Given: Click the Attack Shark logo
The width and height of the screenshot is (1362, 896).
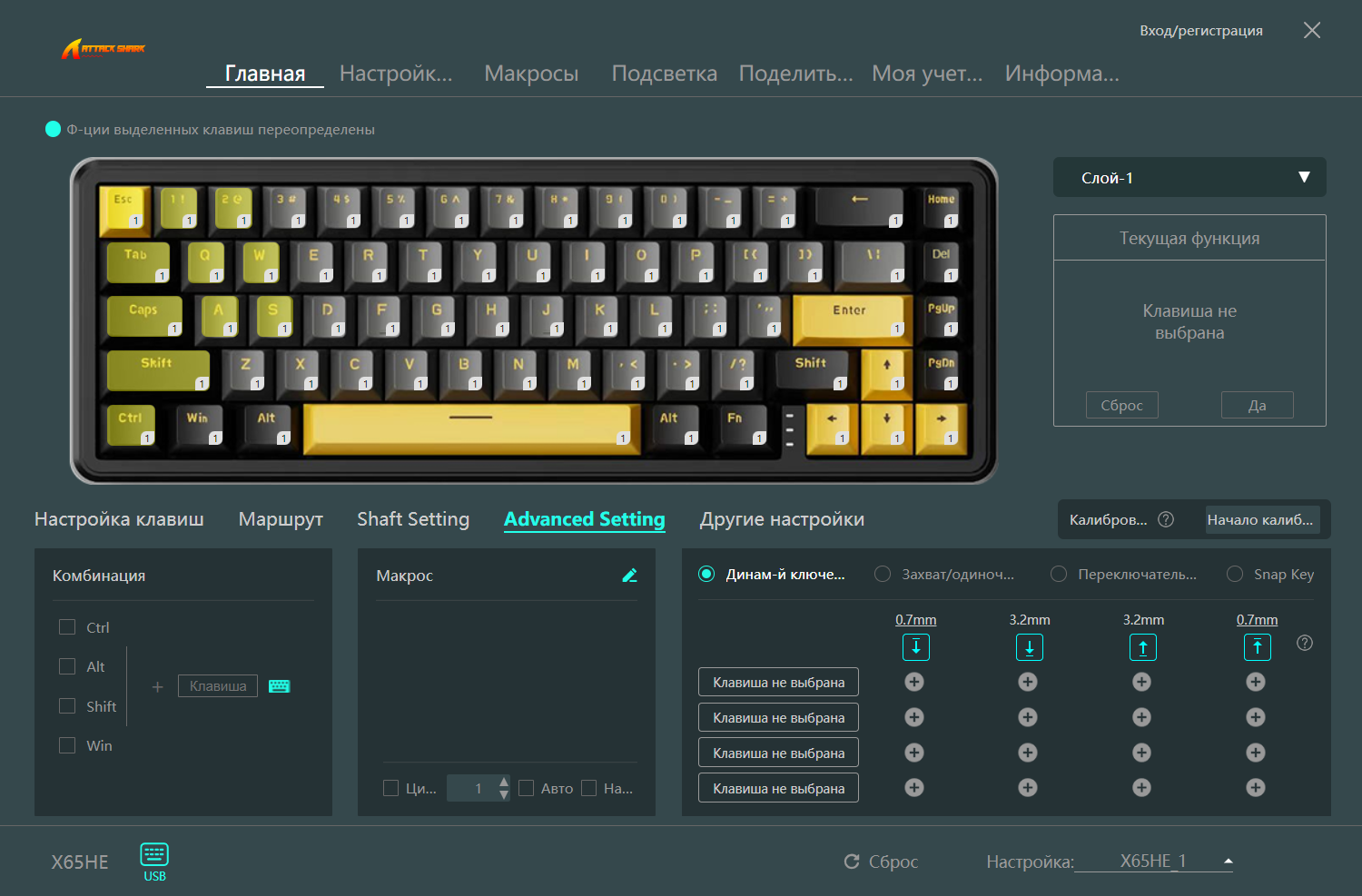Looking at the screenshot, I should point(104,49).
